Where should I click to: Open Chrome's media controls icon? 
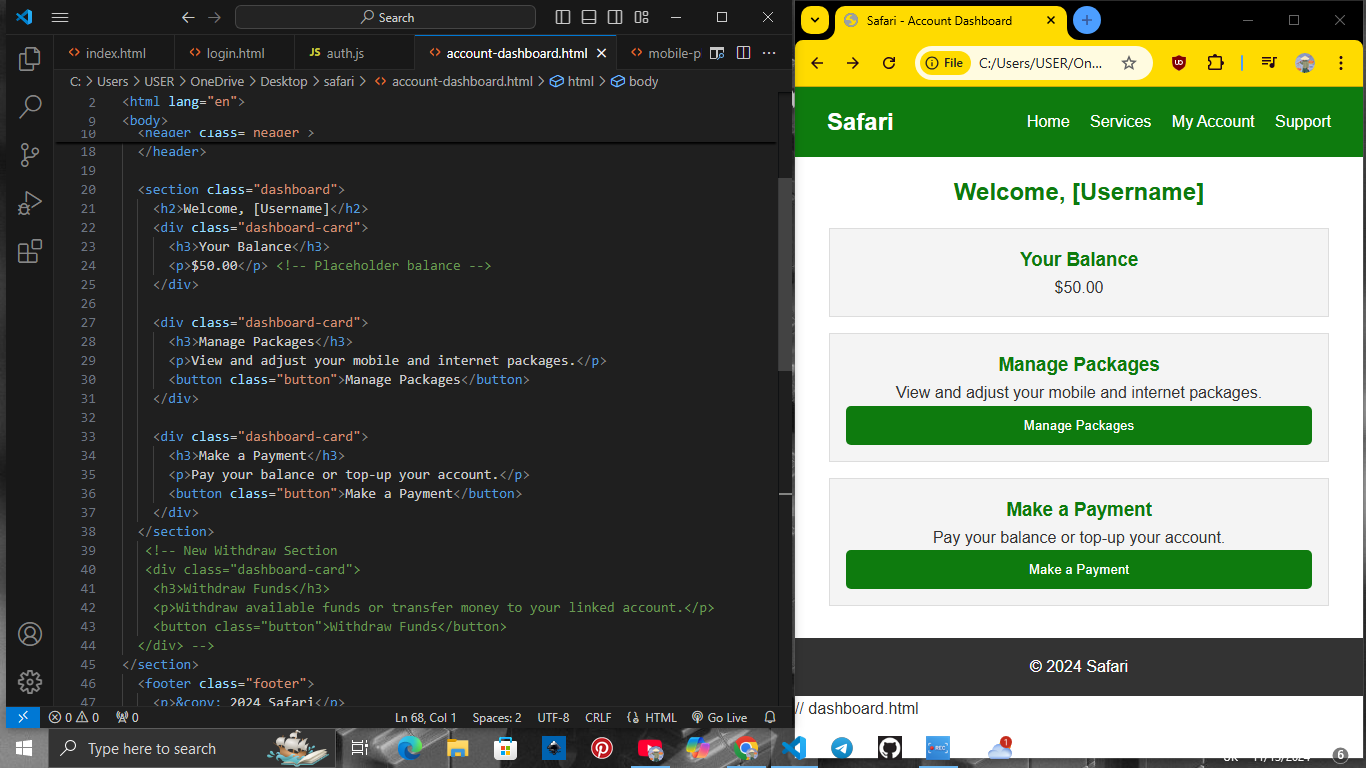tap(1267, 62)
